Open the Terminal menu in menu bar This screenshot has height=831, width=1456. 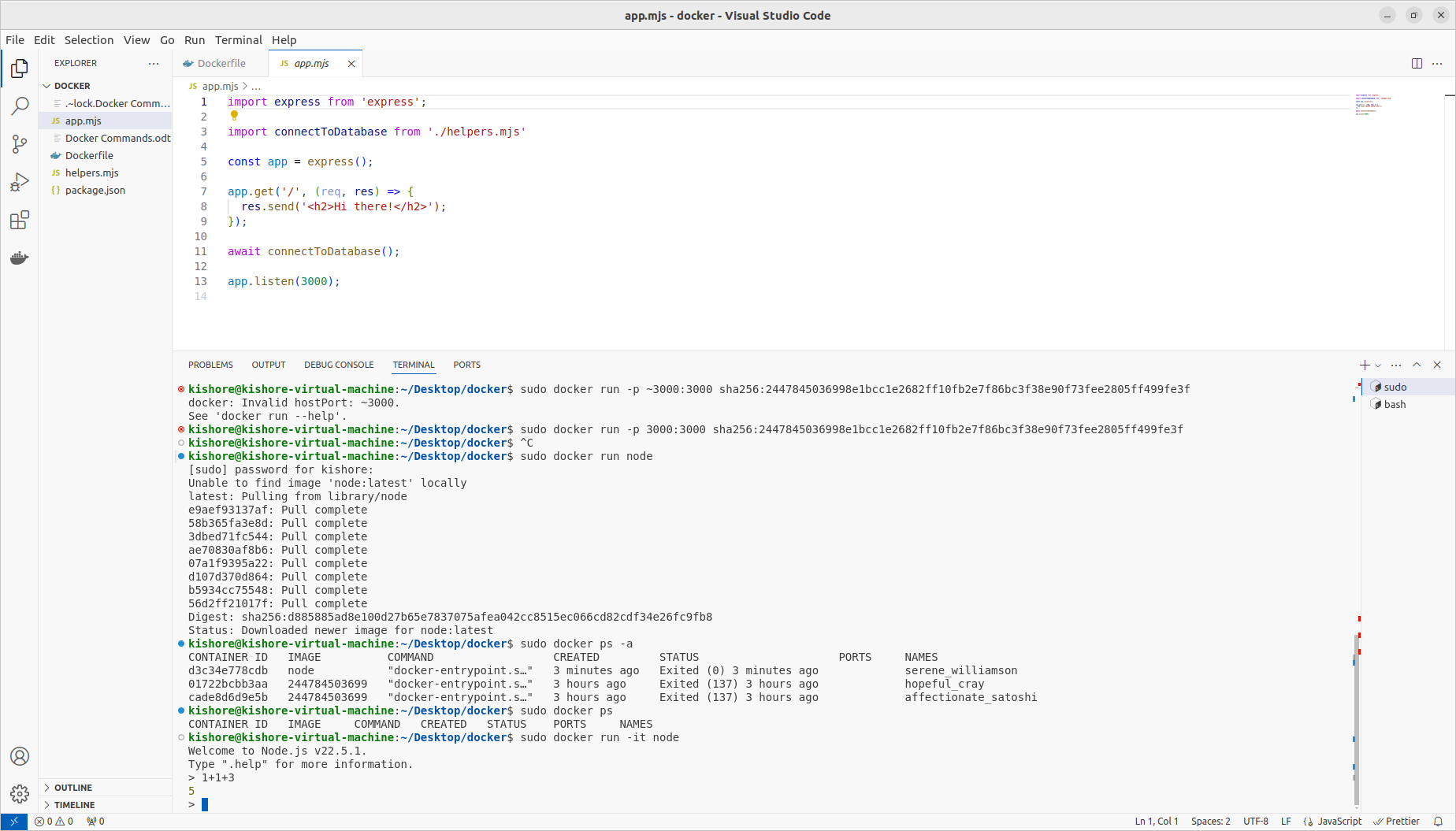click(238, 40)
